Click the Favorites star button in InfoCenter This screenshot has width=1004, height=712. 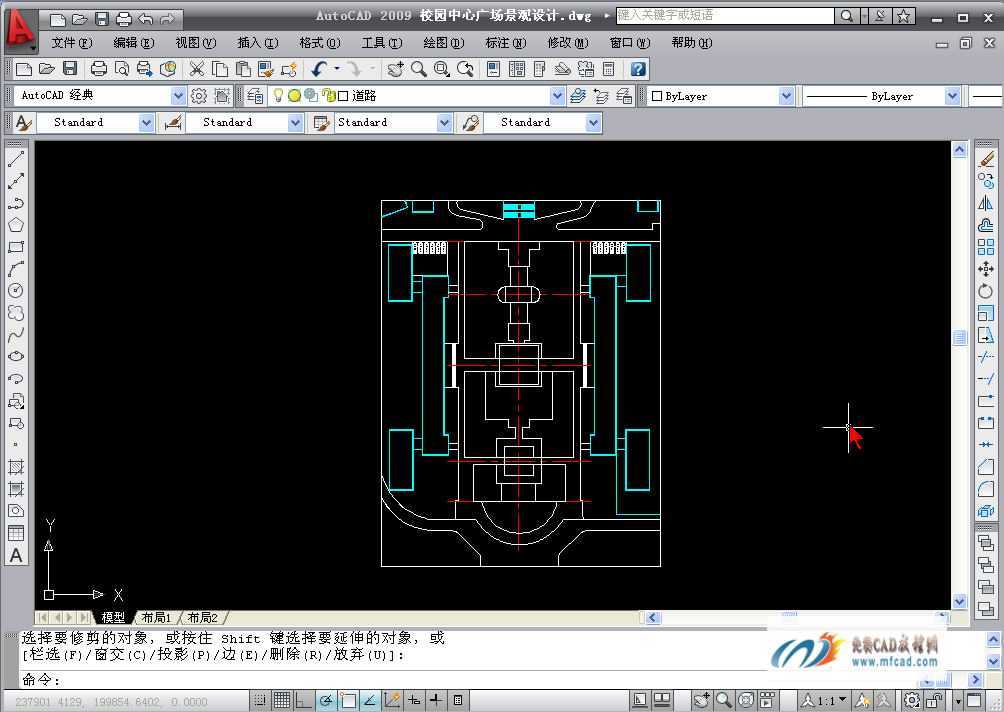click(903, 16)
